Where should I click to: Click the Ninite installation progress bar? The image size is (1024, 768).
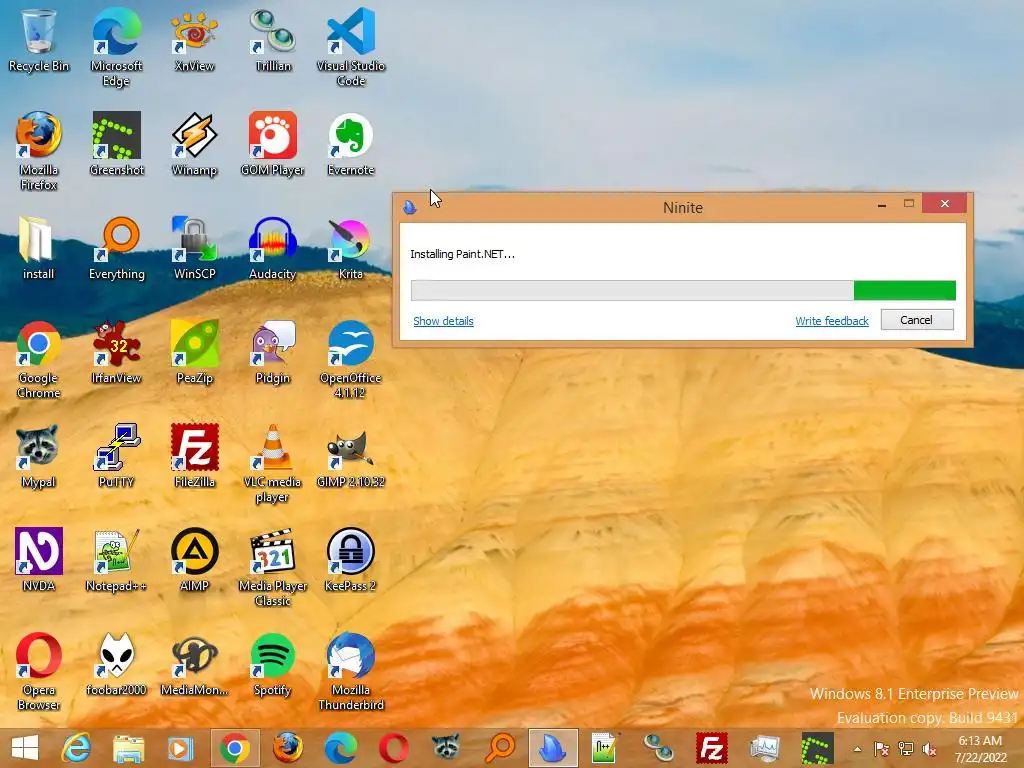[683, 290]
